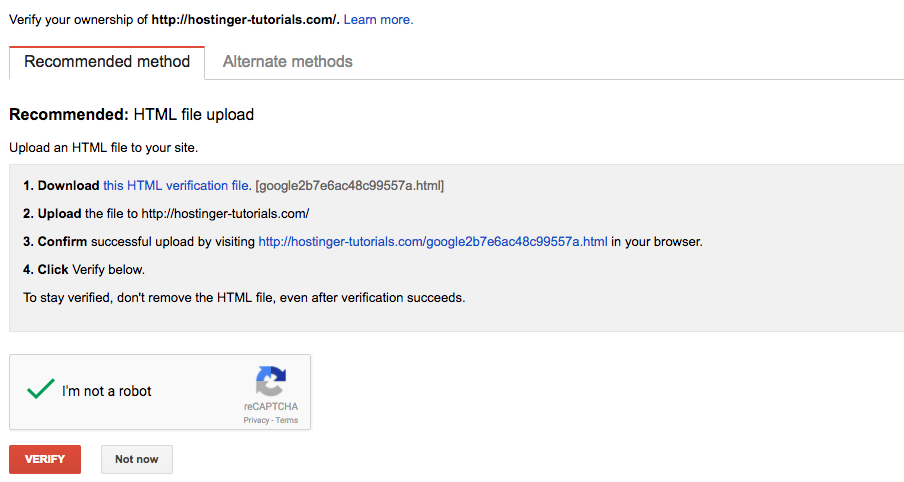The width and height of the screenshot is (904, 482).
Task: Click the "Recommended: HTML file upload" heading
Action: click(x=132, y=115)
